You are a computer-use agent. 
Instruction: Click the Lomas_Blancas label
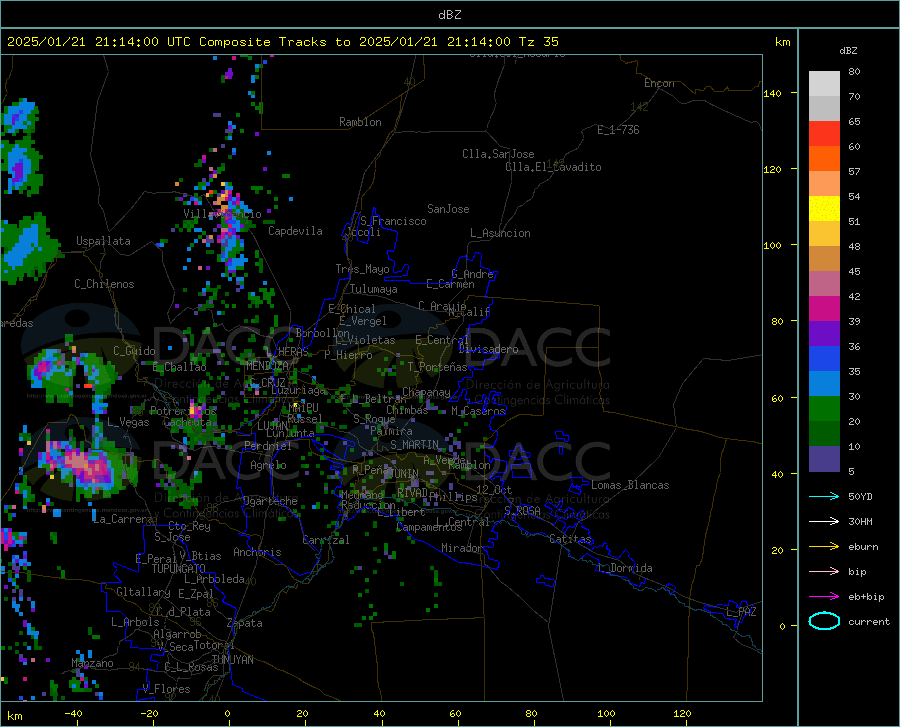[x=630, y=485]
